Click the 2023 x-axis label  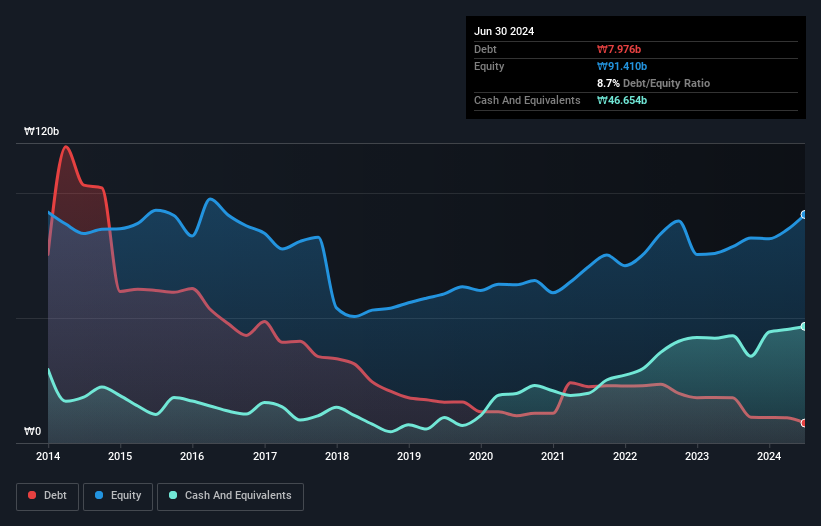(697, 456)
